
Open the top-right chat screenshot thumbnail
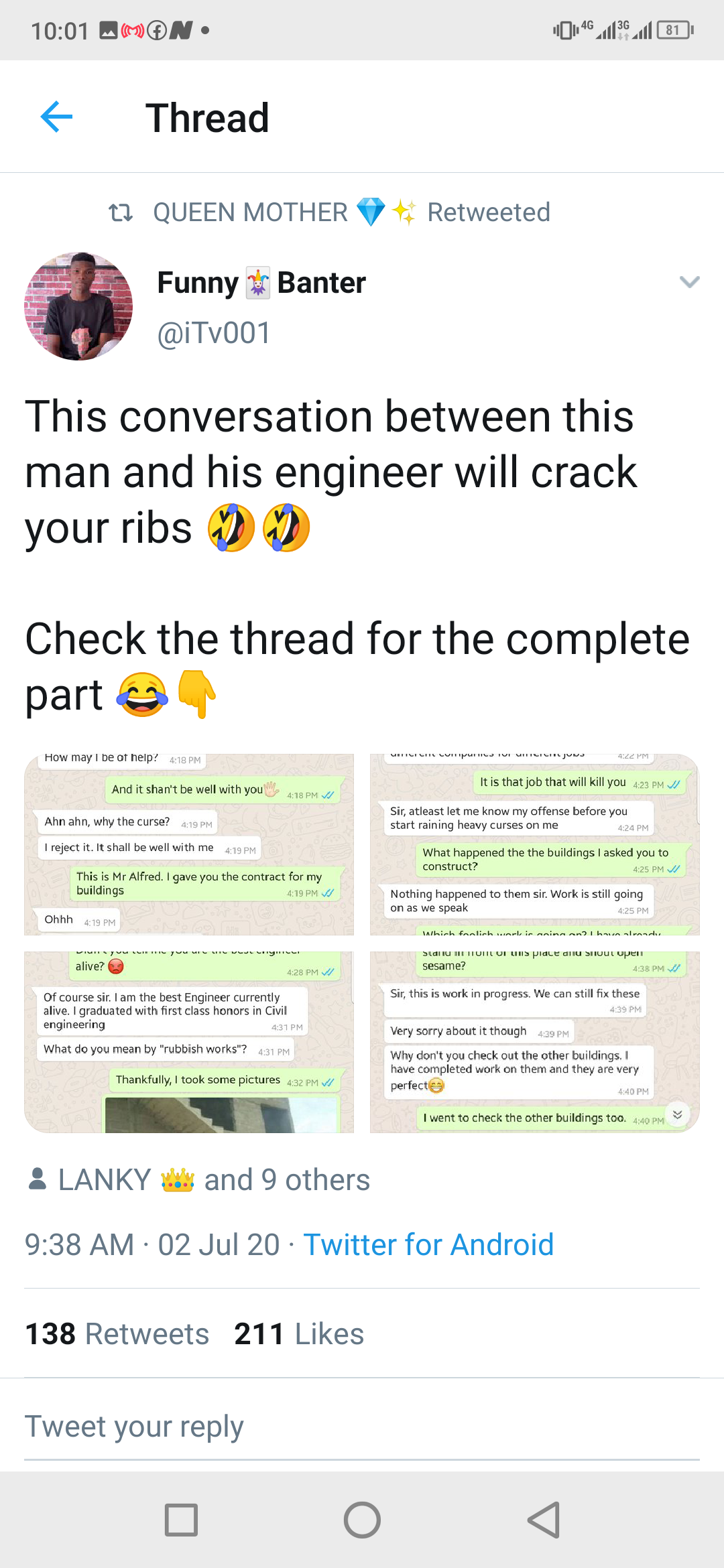[534, 844]
